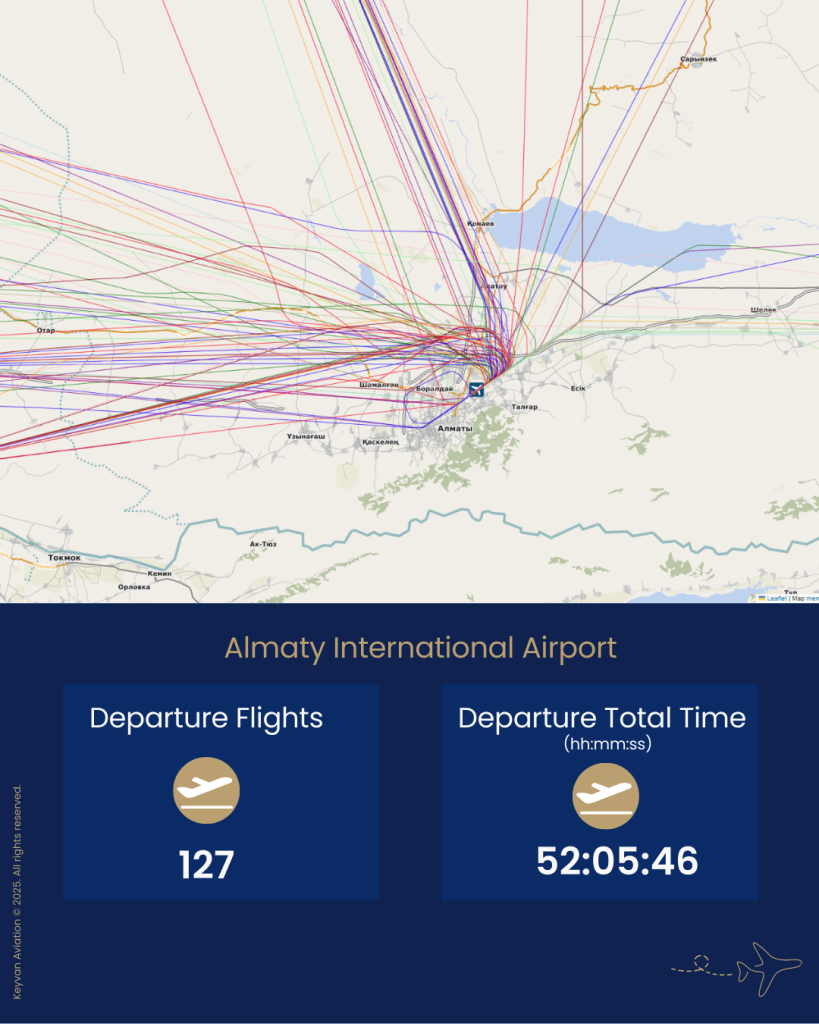The image size is (819, 1024).
Task: Click the Сарыөзек label on the map
Action: tap(698, 60)
